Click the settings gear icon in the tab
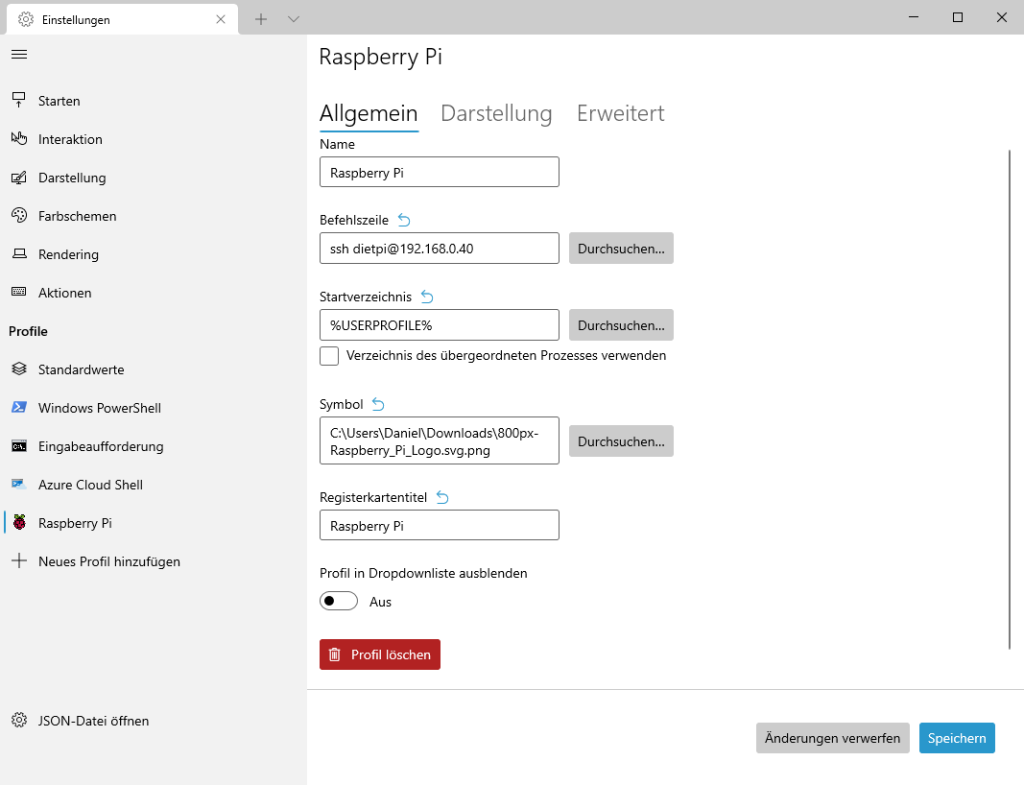Viewport: 1024px width, 785px height. pos(25,20)
